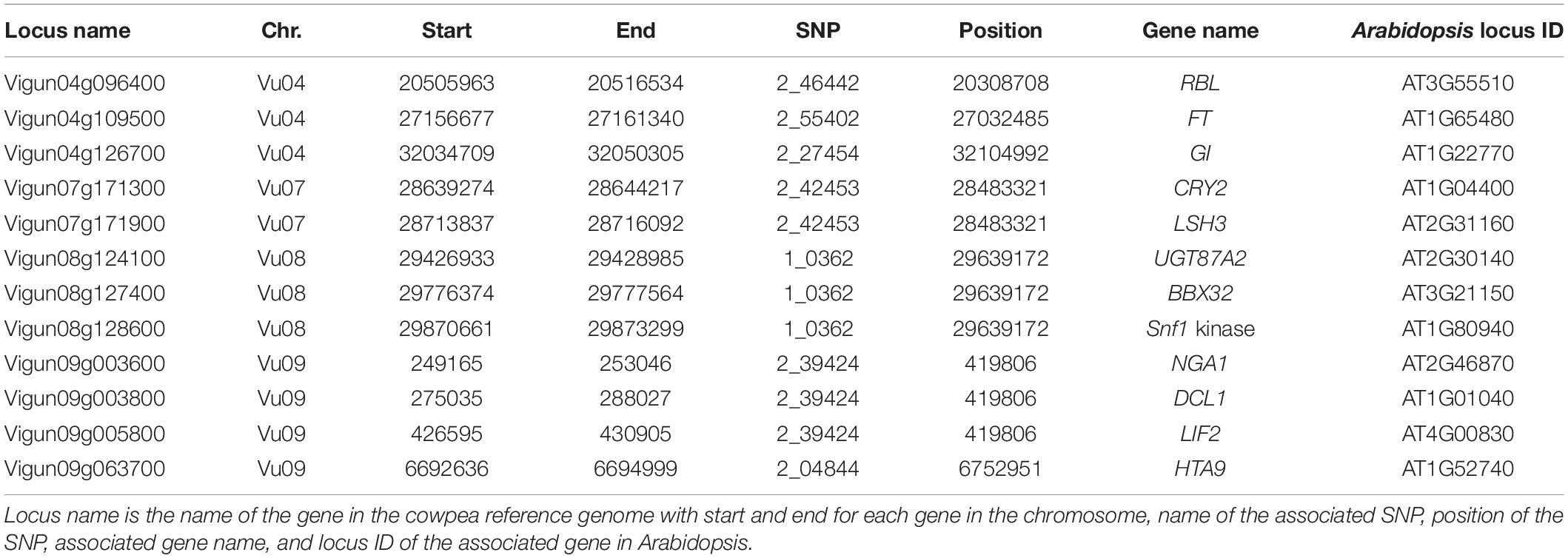Click the HTA9 gene name

coord(1200,468)
